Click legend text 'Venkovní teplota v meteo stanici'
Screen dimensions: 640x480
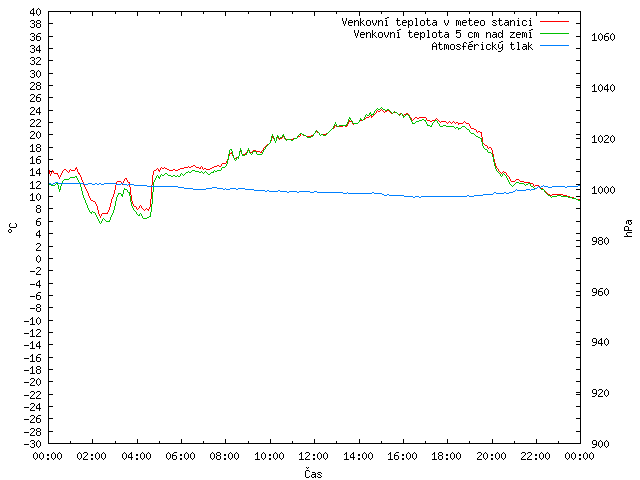437,22
